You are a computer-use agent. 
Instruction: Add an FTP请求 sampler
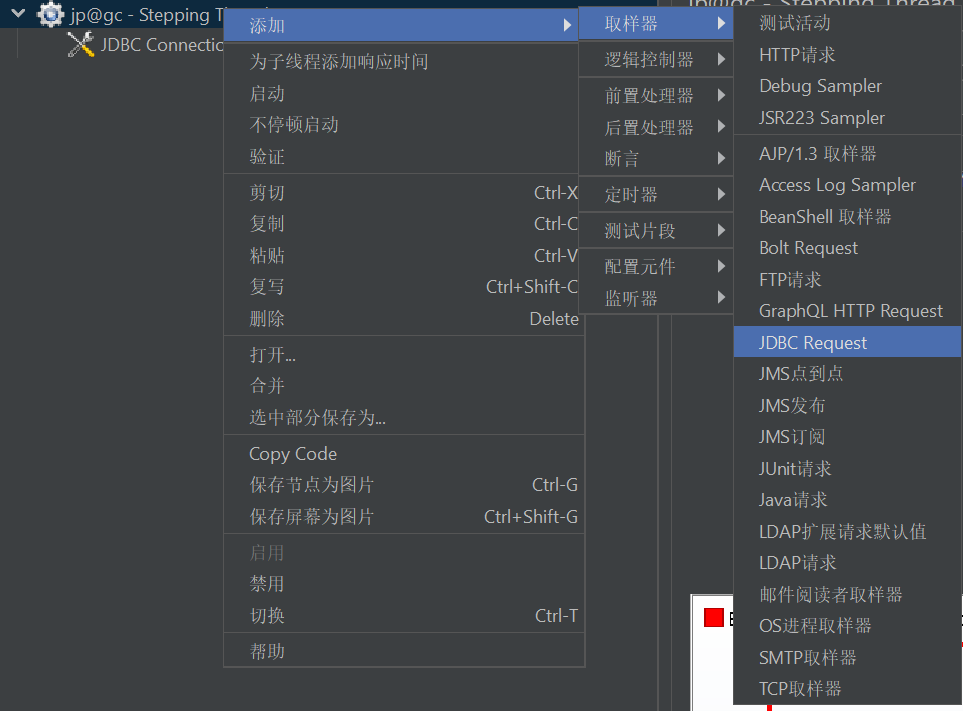point(848,280)
